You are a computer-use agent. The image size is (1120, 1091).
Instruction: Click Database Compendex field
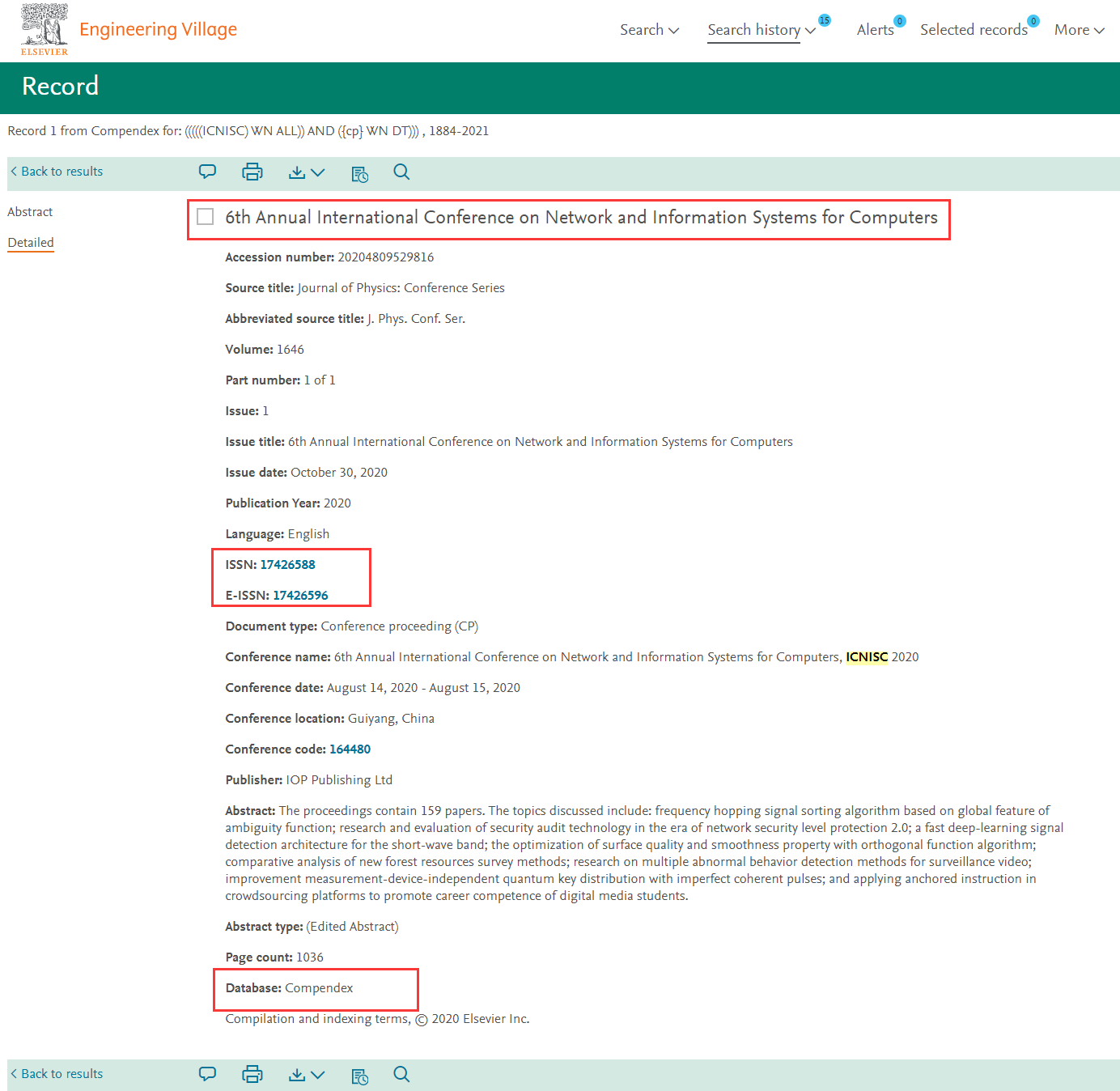289,988
